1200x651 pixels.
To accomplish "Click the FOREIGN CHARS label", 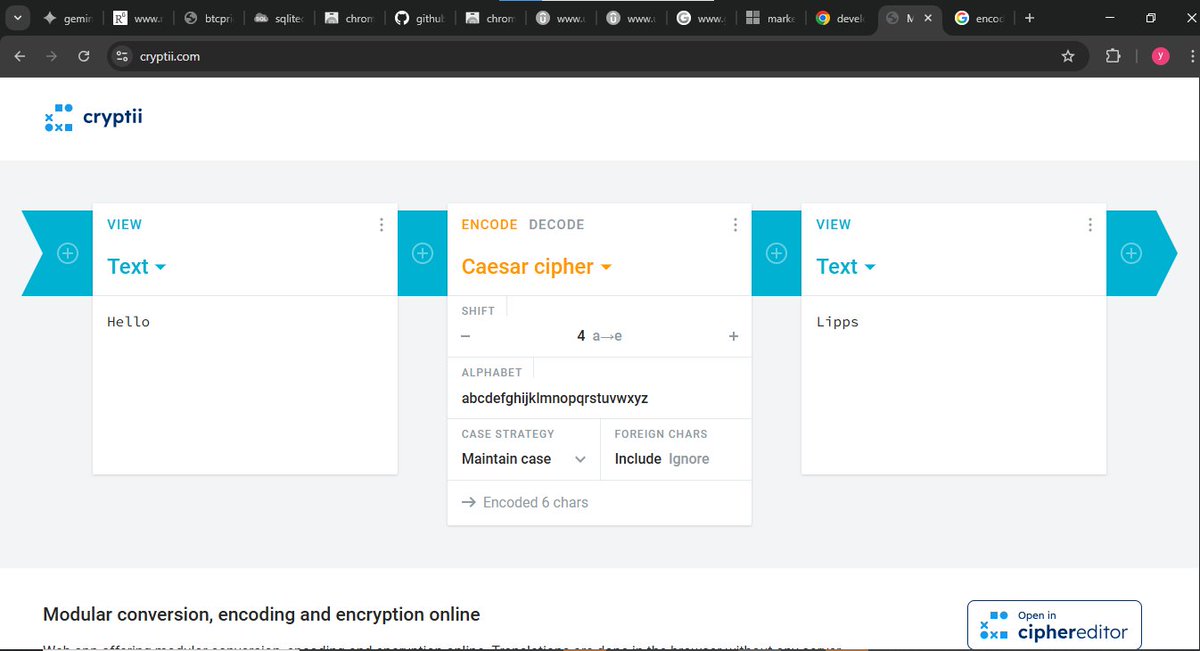I will click(x=661, y=434).
